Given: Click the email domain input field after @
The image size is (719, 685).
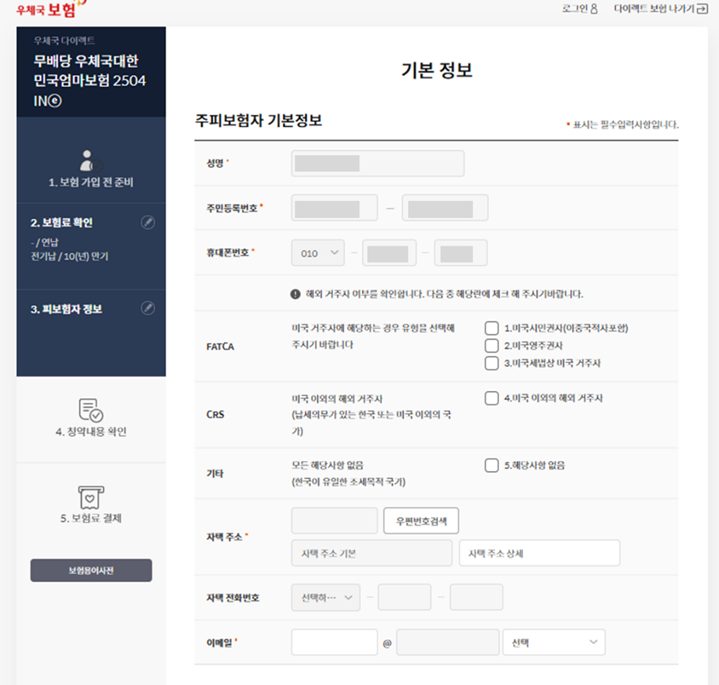Looking at the screenshot, I should 448,642.
